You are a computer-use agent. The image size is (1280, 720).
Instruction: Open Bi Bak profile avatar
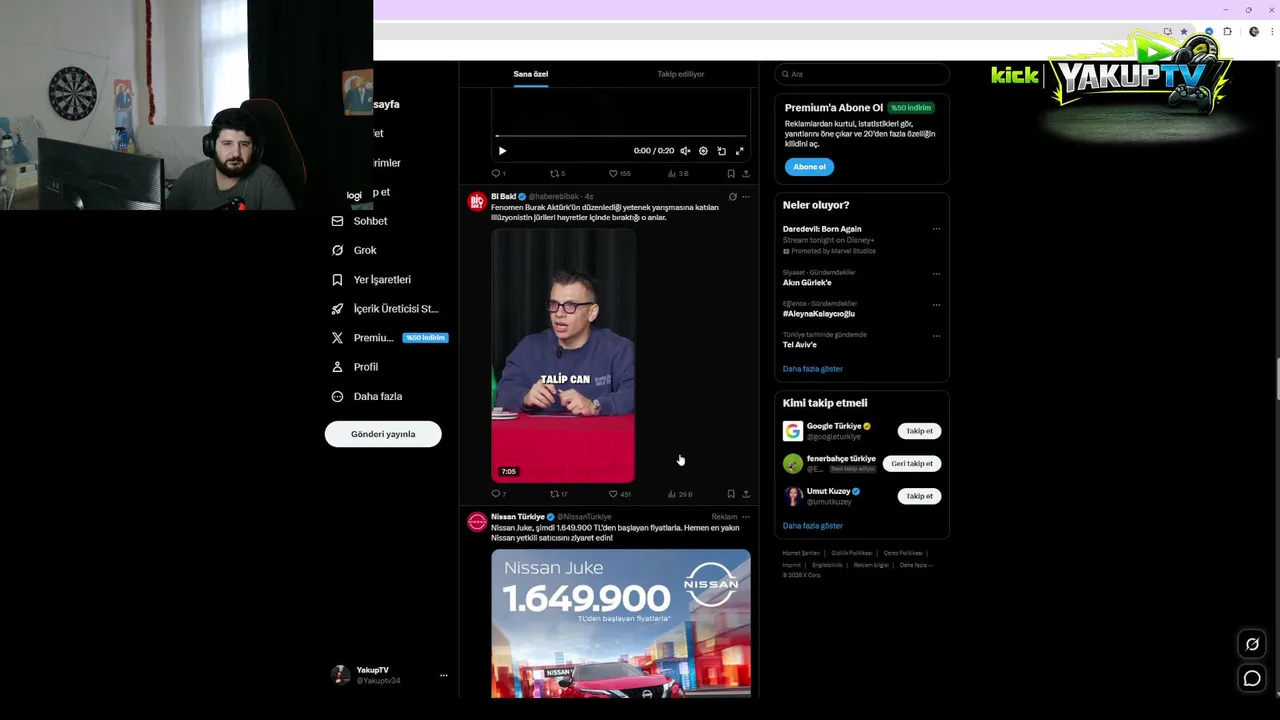(x=477, y=202)
